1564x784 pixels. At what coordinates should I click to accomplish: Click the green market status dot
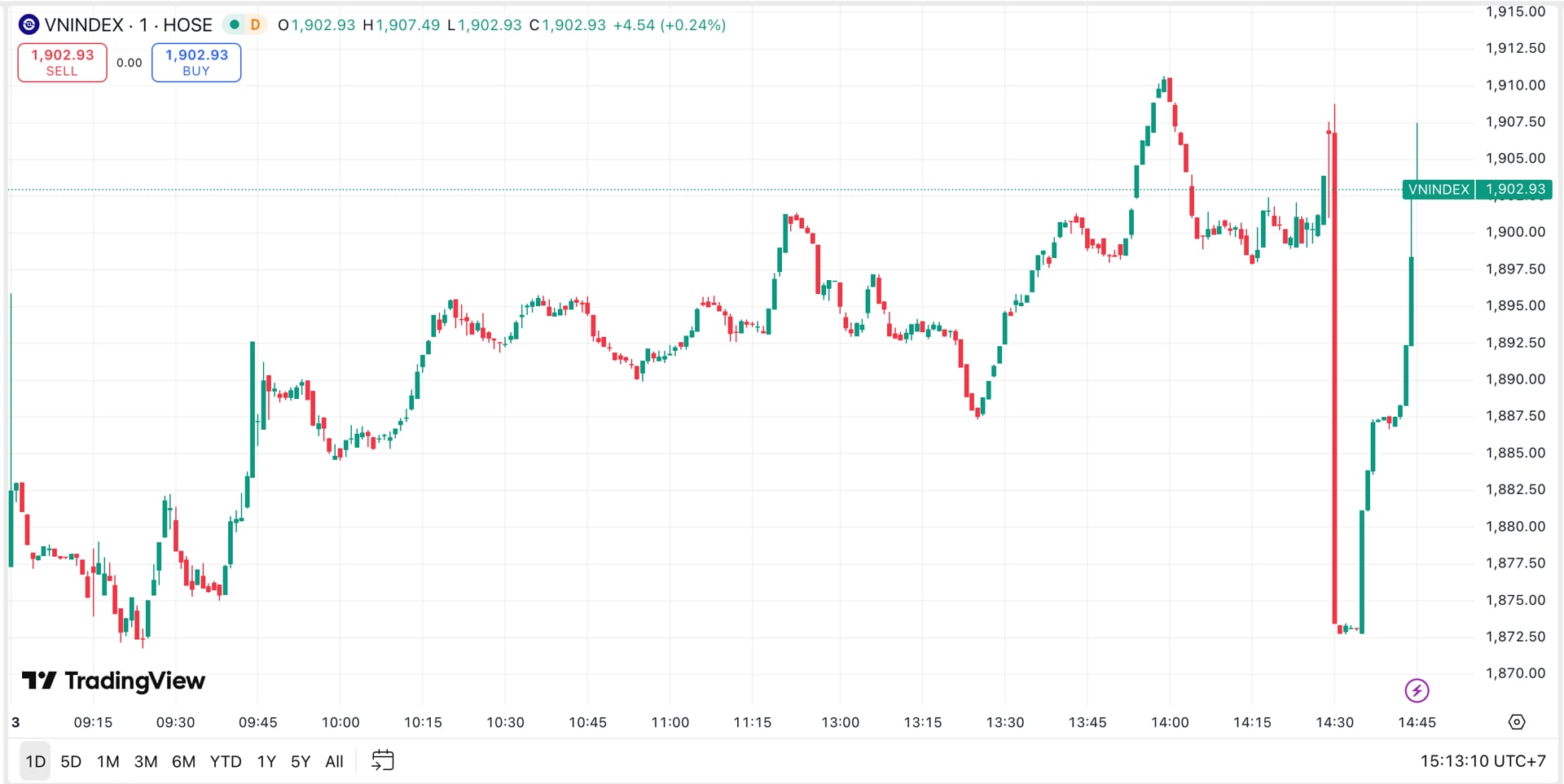coord(235,24)
